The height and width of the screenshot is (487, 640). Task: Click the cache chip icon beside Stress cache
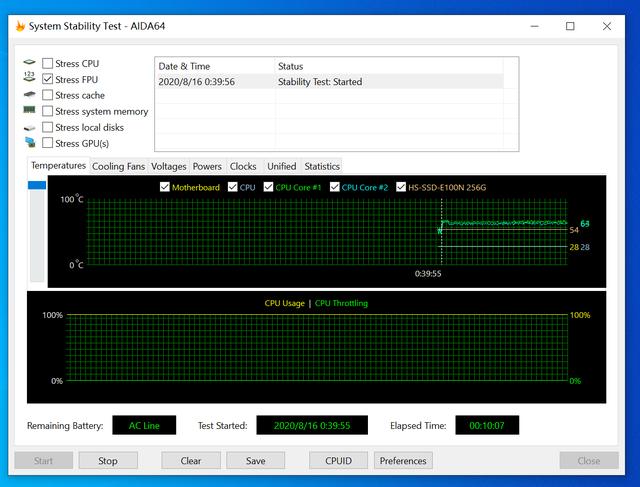coord(29,94)
